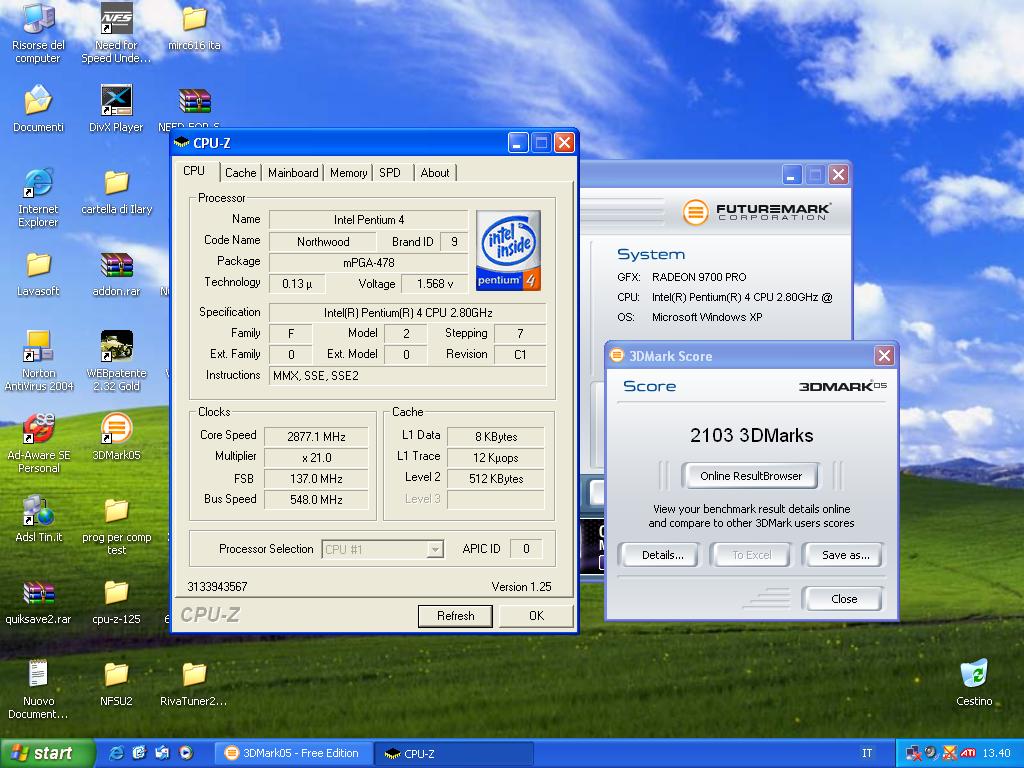
Task: Launch Internet Explorer from quick launch
Action: 117,753
